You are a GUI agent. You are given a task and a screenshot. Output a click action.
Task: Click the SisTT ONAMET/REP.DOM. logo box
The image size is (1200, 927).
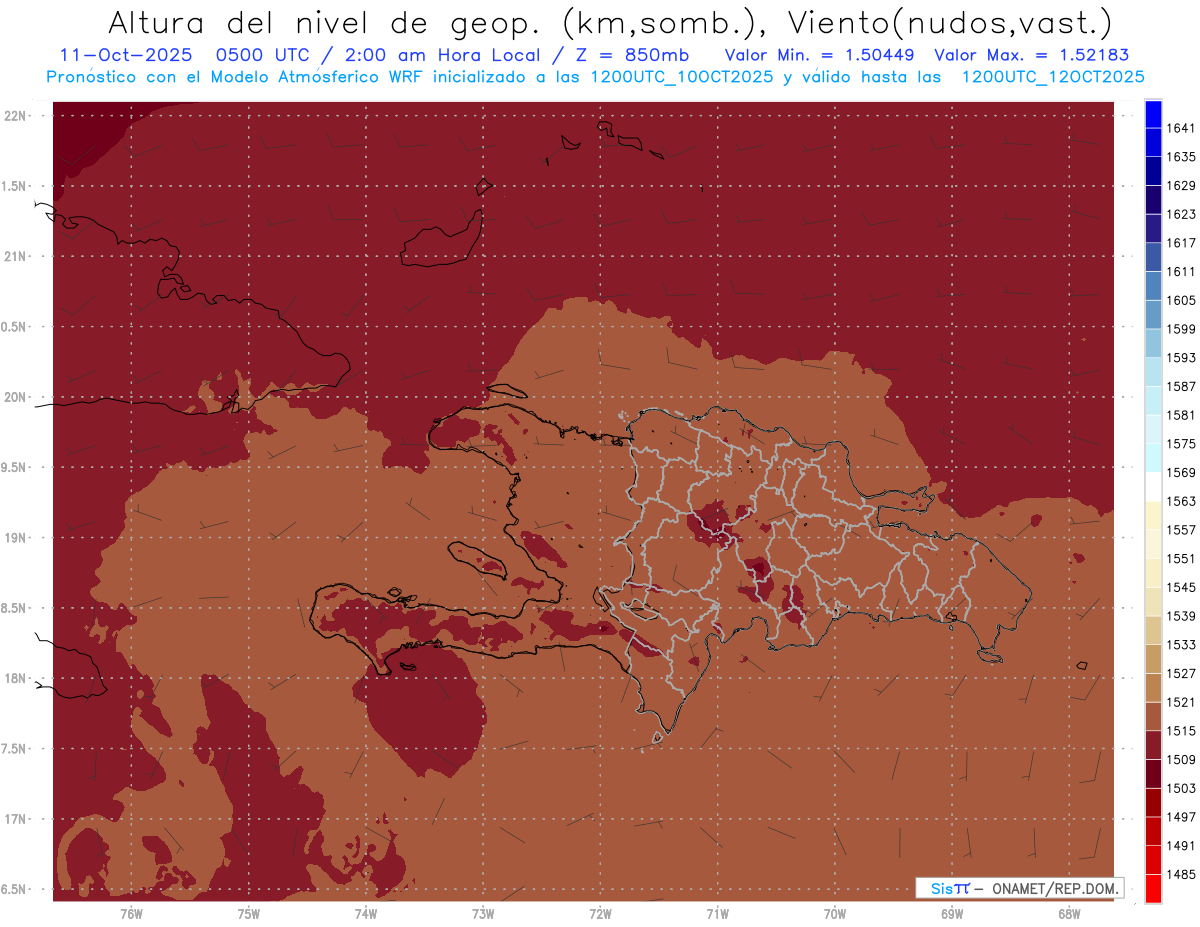point(1019,888)
